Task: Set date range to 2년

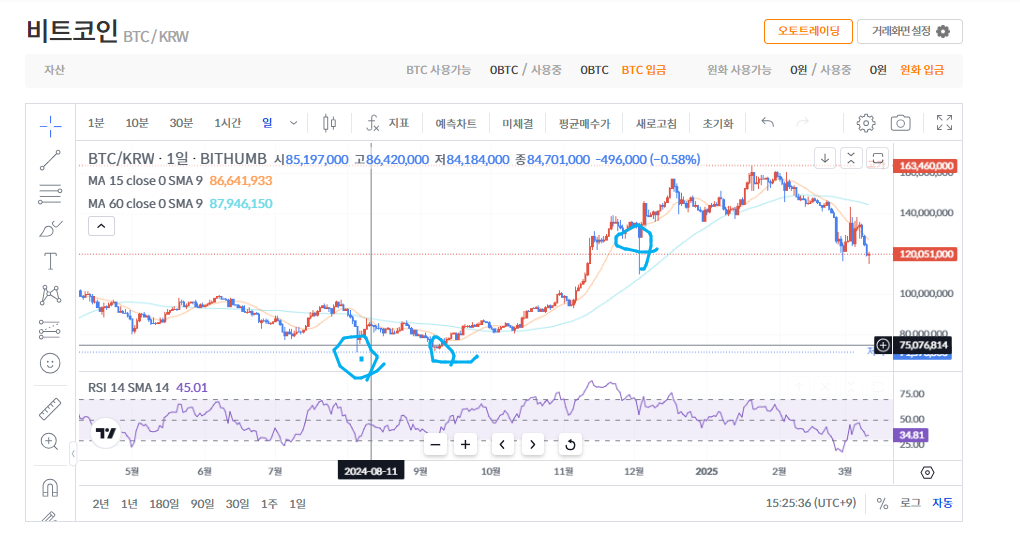Action: (x=101, y=504)
